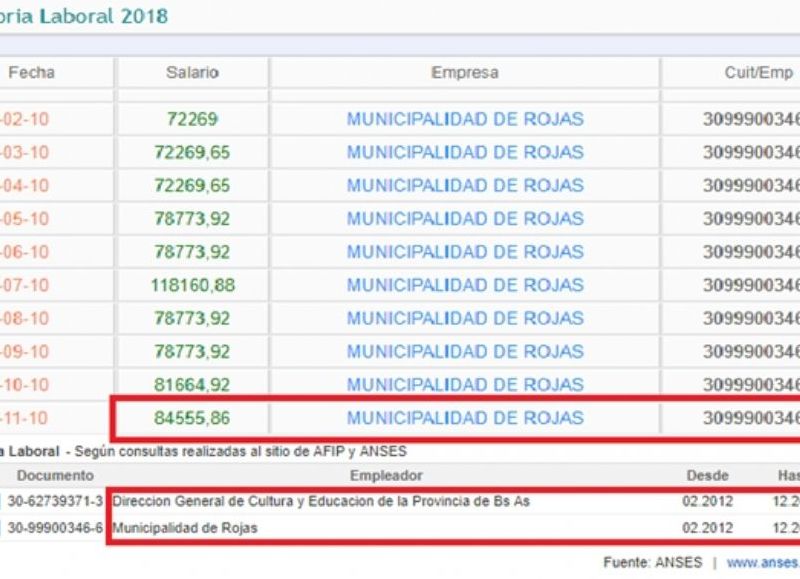Viewport: 800px width, 579px height.
Task: Select salary 78773,92 in the 09-10 row
Action: click(x=192, y=351)
